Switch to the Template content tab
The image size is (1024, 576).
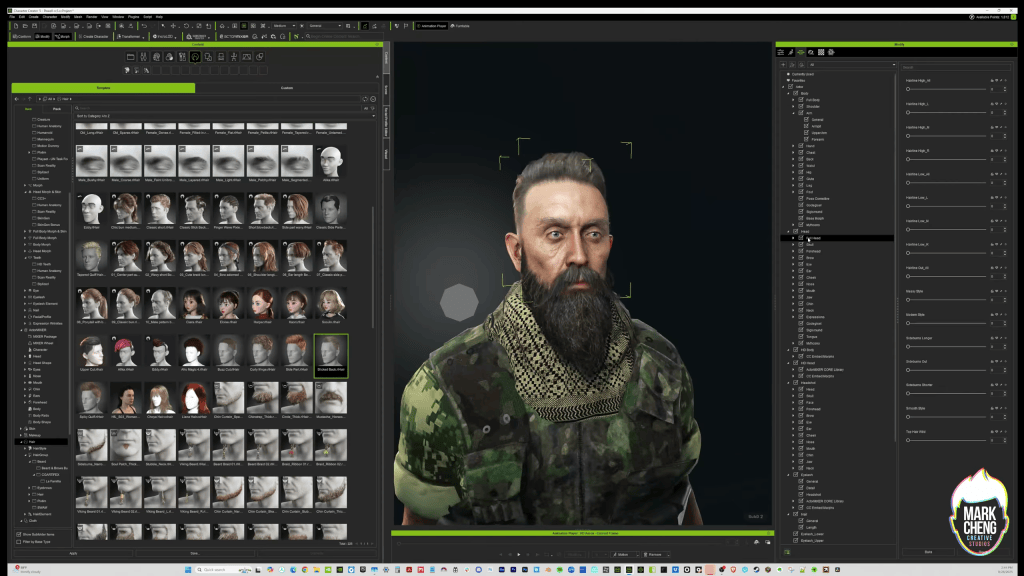tap(103, 88)
